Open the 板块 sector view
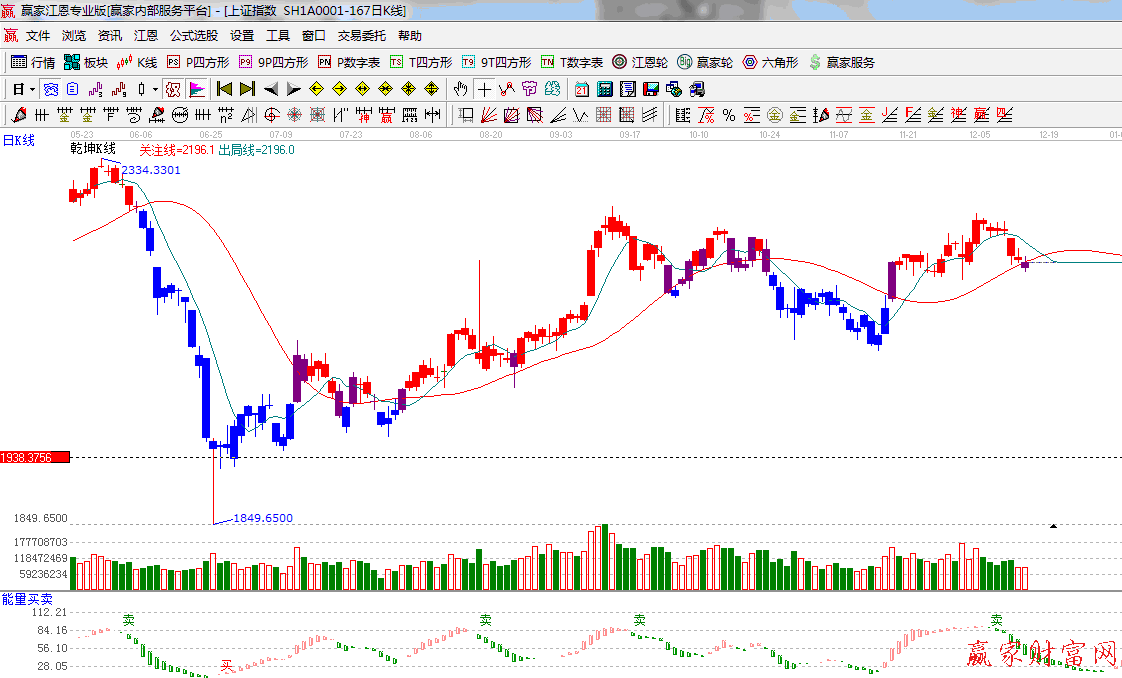This screenshot has width=1122, height=678. 86,62
